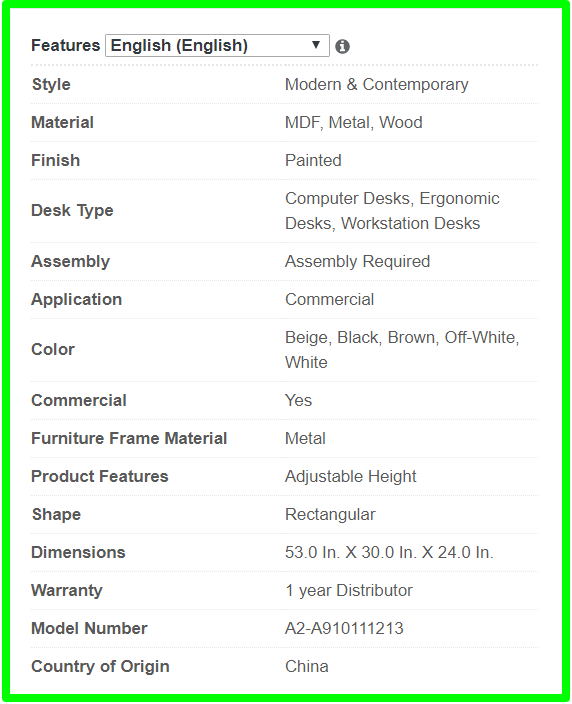Select the Painted finish value

[x=313, y=160]
